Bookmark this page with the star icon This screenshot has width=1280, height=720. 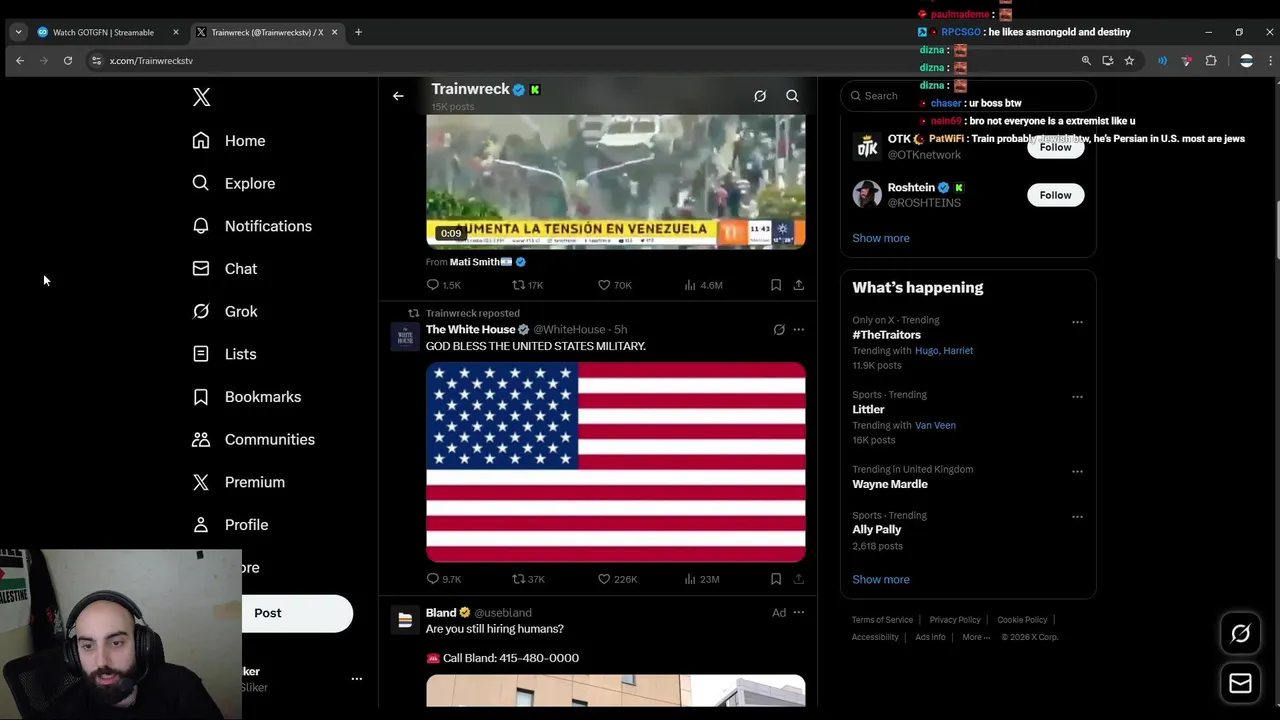[x=1129, y=61]
